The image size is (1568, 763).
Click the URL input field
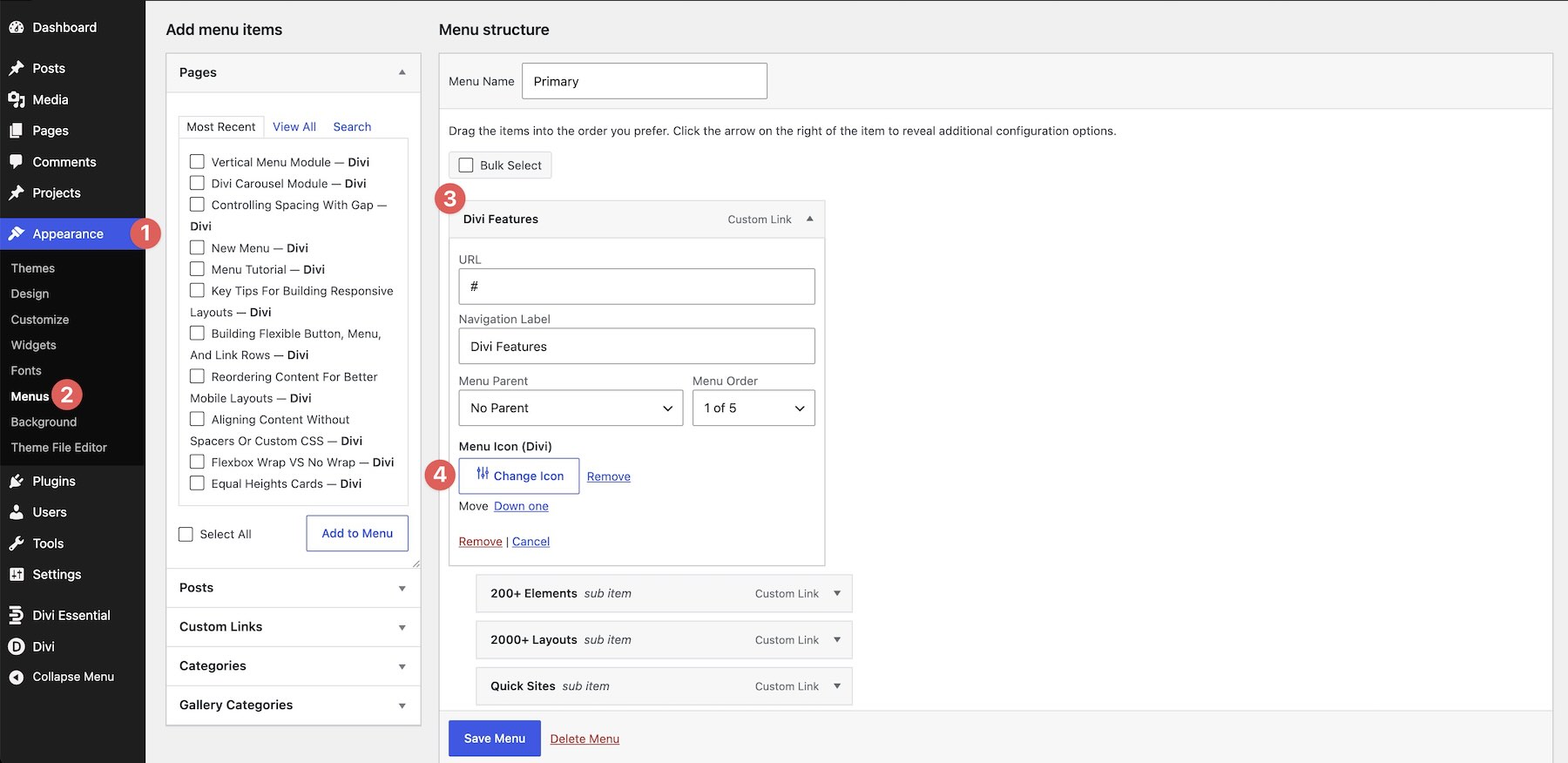click(x=637, y=287)
